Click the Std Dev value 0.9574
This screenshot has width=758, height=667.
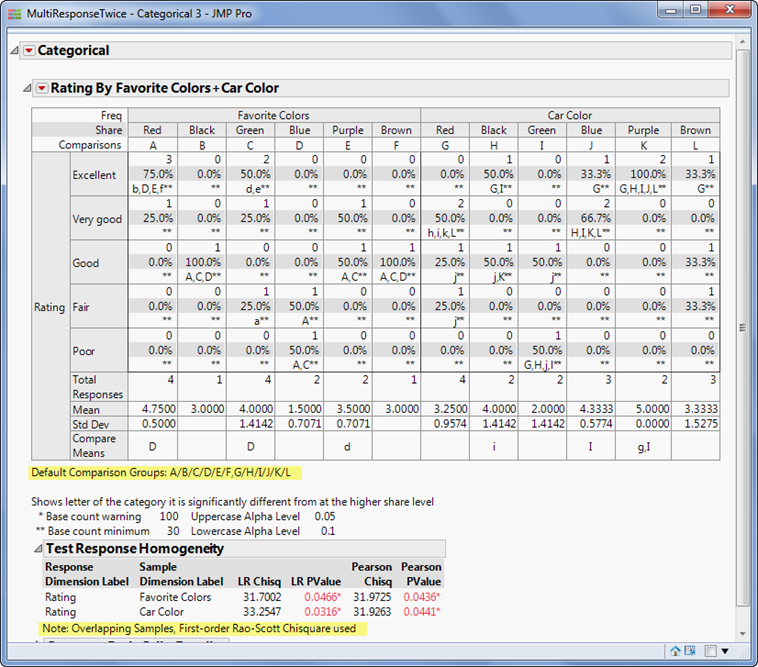450,423
